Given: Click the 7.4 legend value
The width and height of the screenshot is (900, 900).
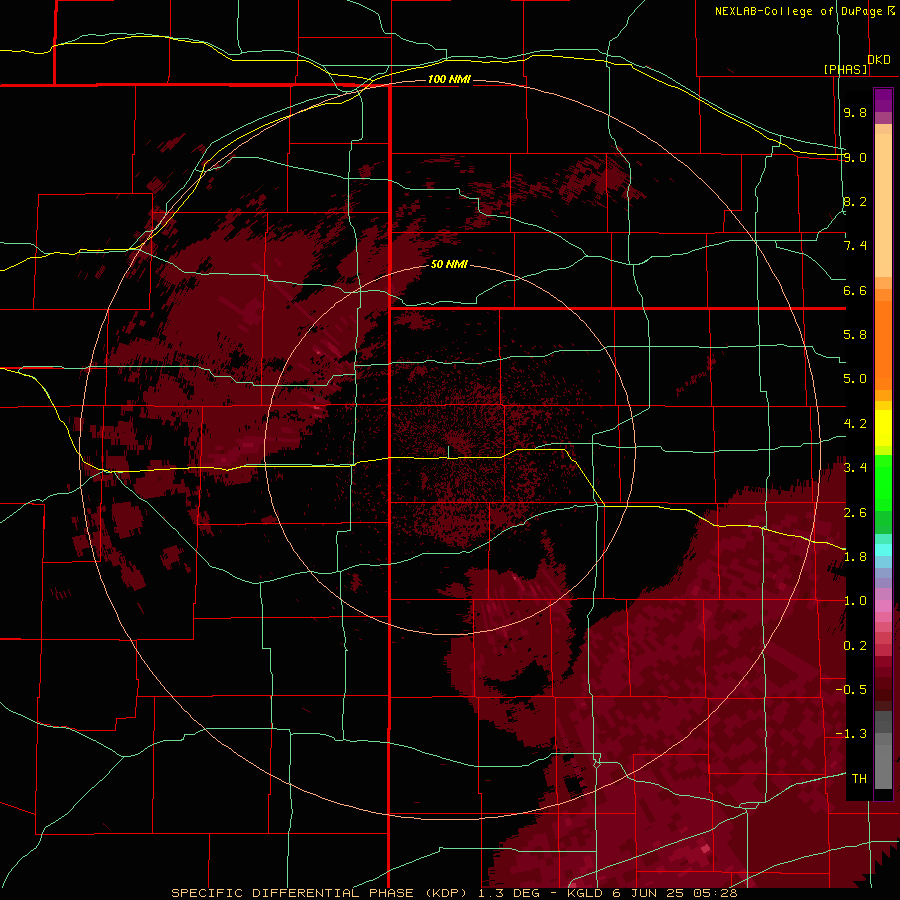Looking at the screenshot, I should point(855,246).
